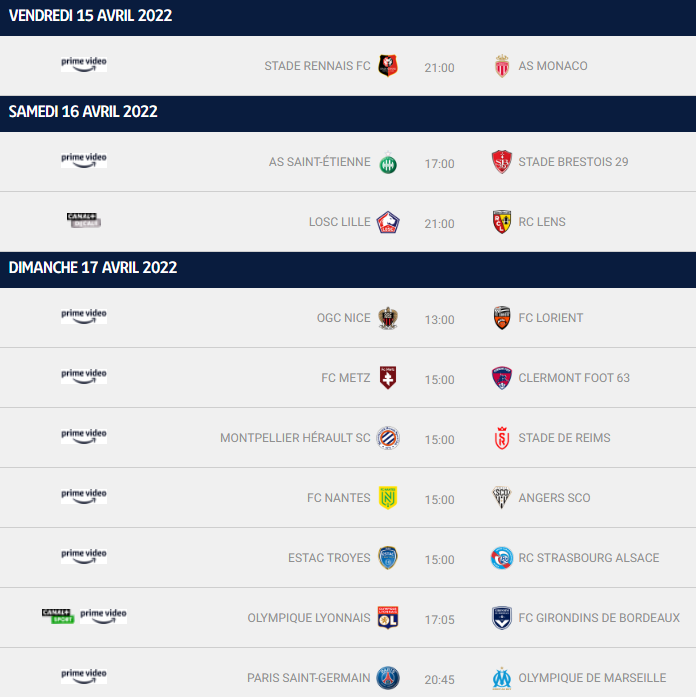Click the LOSC Lille club crest
This screenshot has height=697, width=696.
[x=388, y=222]
